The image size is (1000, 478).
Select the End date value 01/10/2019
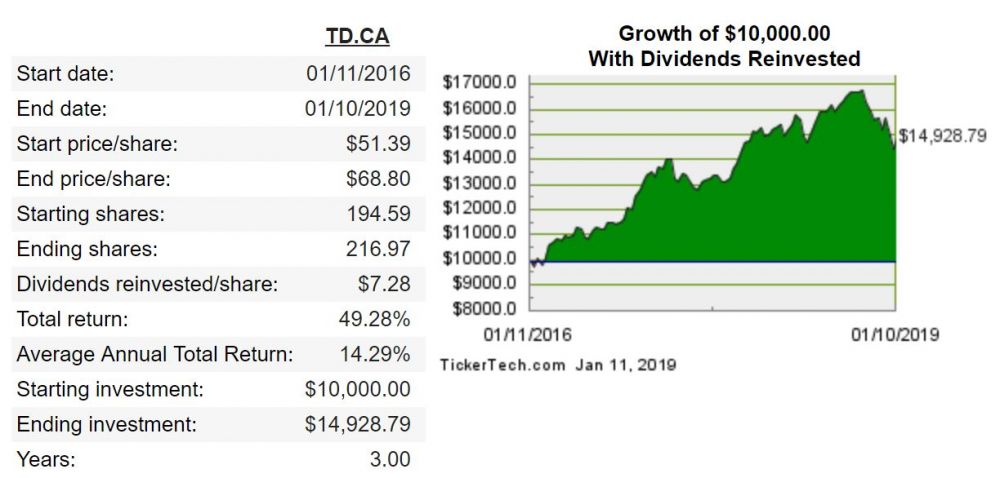[358, 108]
